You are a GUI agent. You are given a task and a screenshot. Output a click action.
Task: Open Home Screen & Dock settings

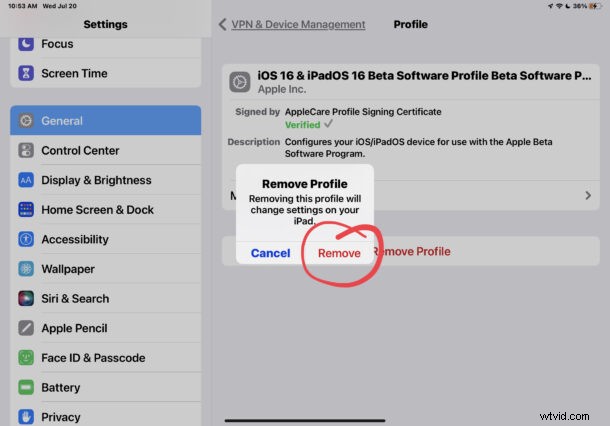tap(106, 210)
